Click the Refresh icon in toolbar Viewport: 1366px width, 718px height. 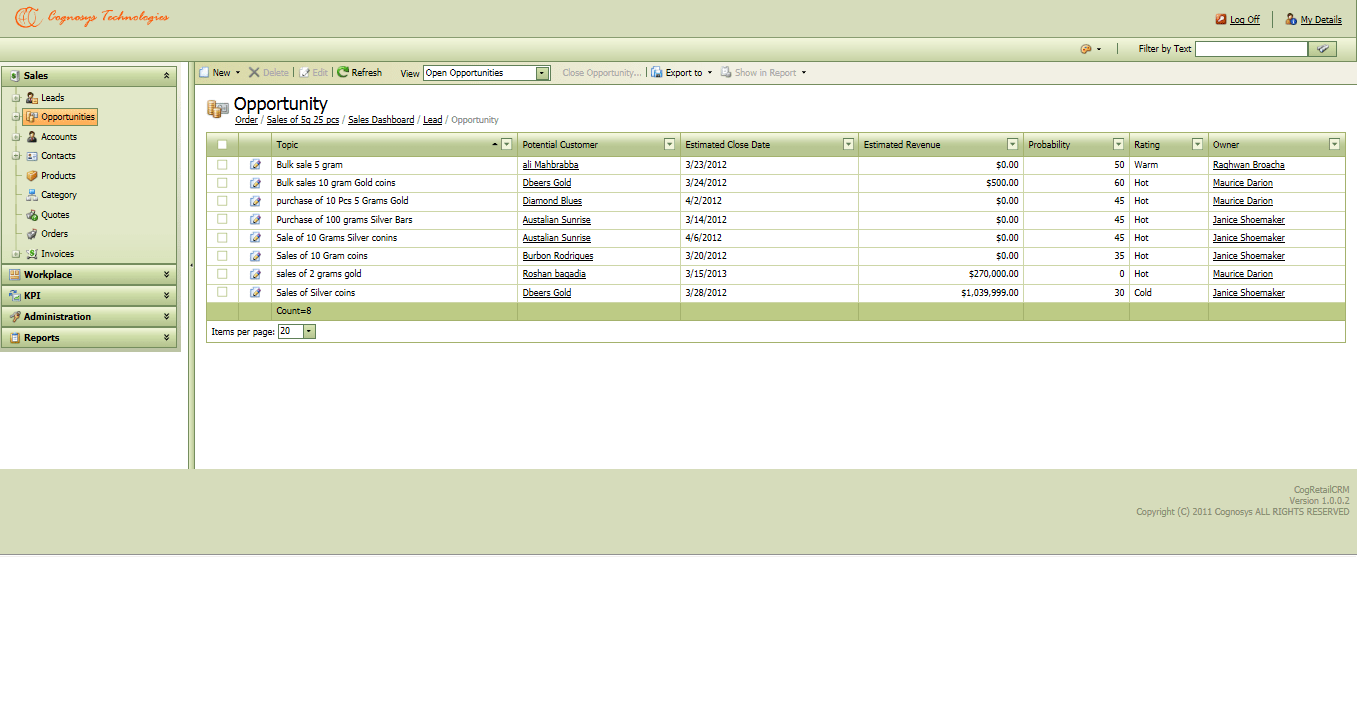[343, 72]
